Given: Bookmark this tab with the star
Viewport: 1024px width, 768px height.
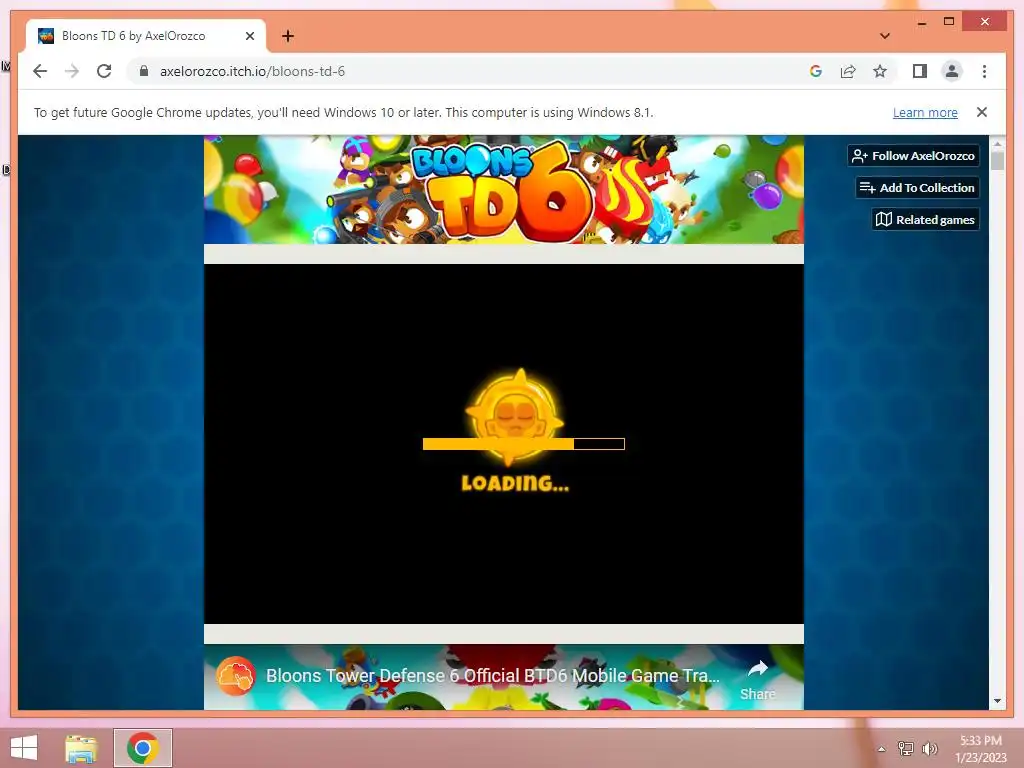Looking at the screenshot, I should click(880, 71).
